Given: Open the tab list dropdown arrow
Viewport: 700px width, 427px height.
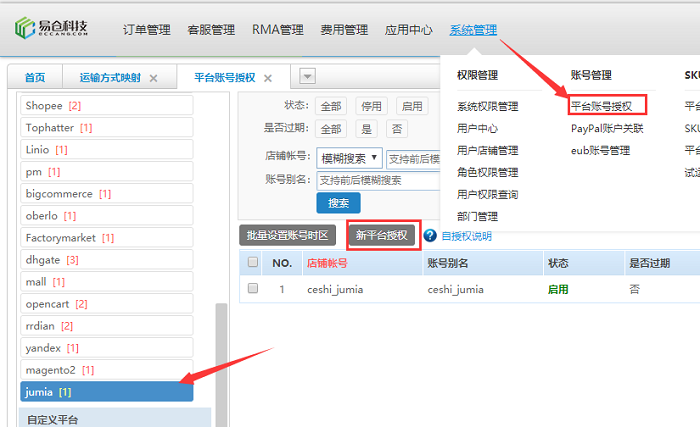Looking at the screenshot, I should 308,77.
